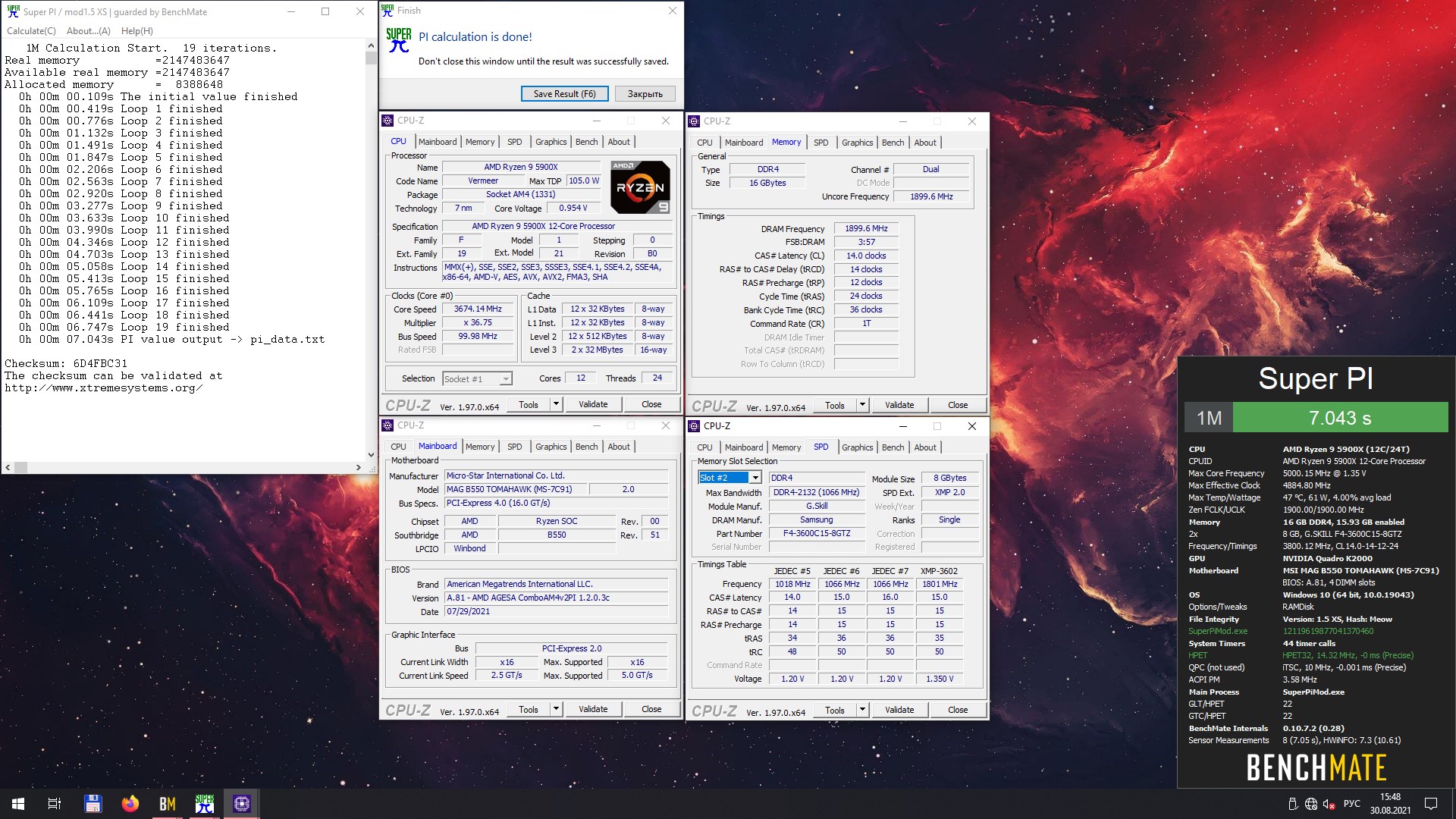This screenshot has height=819, width=1456.
Task: Click Закрыть button in Finish dialog
Action: [x=645, y=94]
